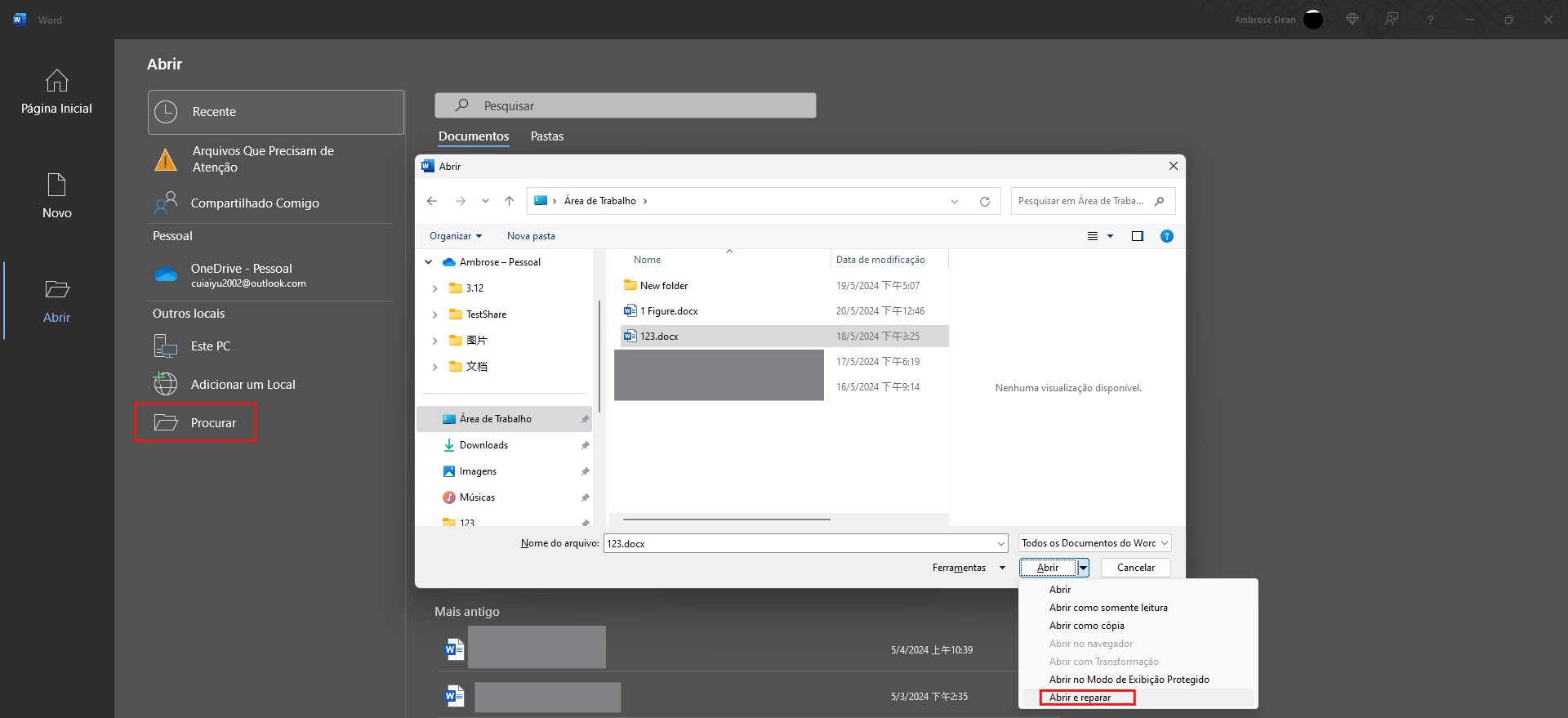Click the Abrir button in dialog
This screenshot has height=718, width=1568.
[1048, 568]
